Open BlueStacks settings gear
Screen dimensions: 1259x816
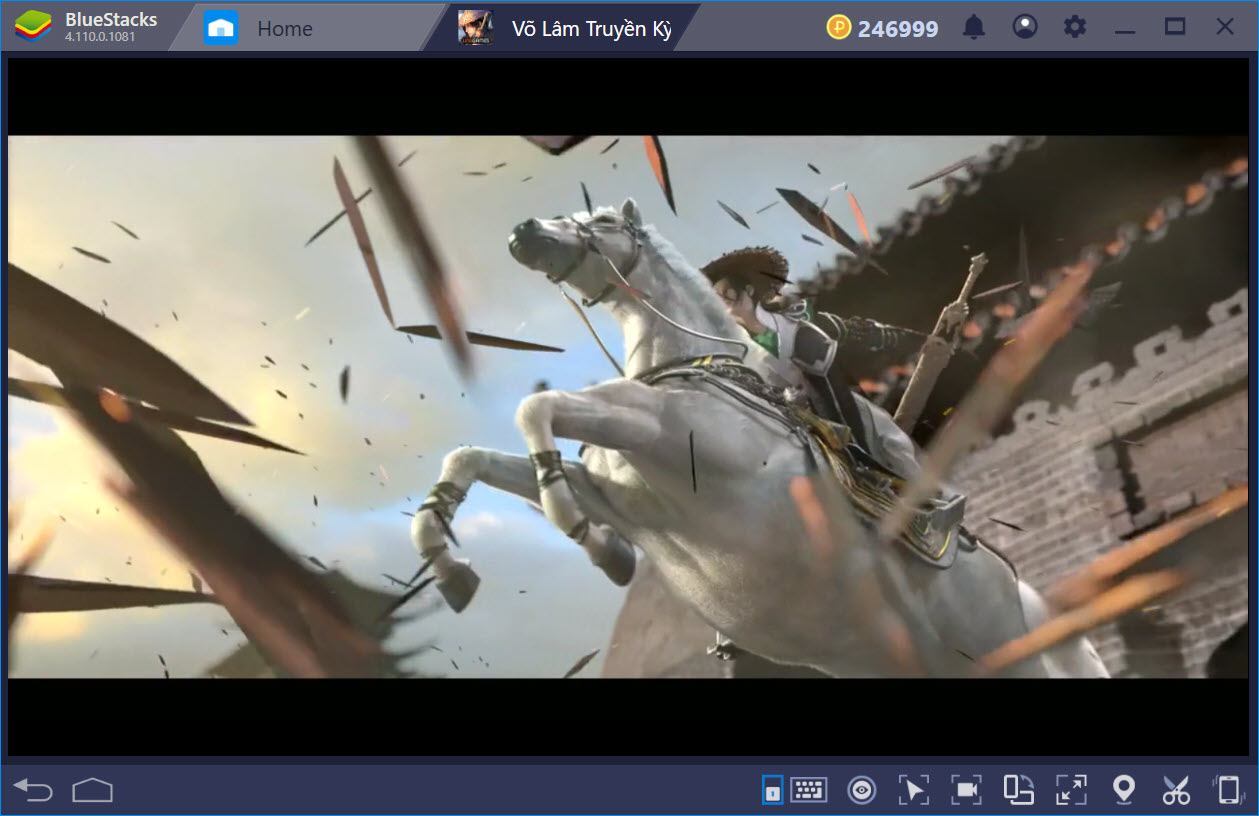(1075, 27)
